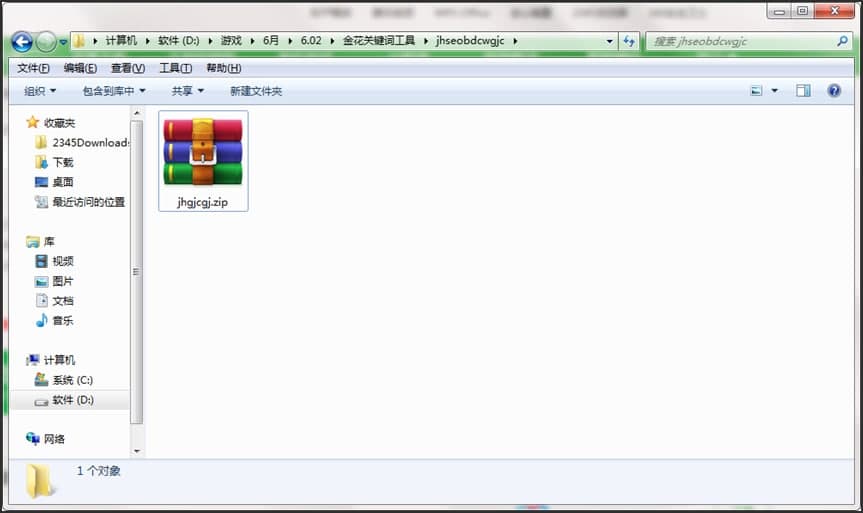Select 计算机 in the address breadcrumb
Viewport: 863px width, 513px height.
(121, 41)
